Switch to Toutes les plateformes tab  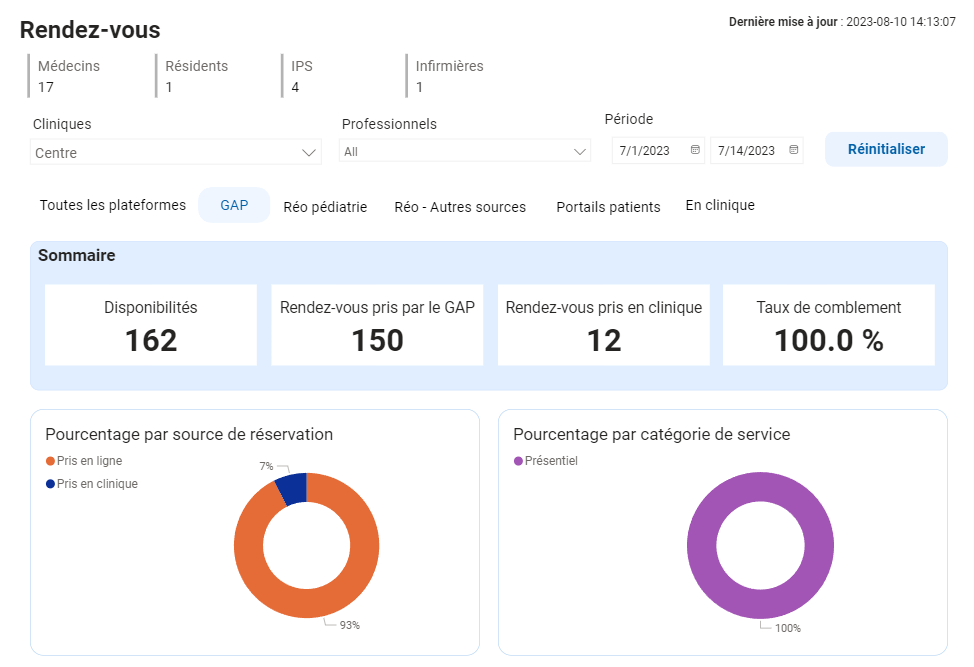(113, 205)
